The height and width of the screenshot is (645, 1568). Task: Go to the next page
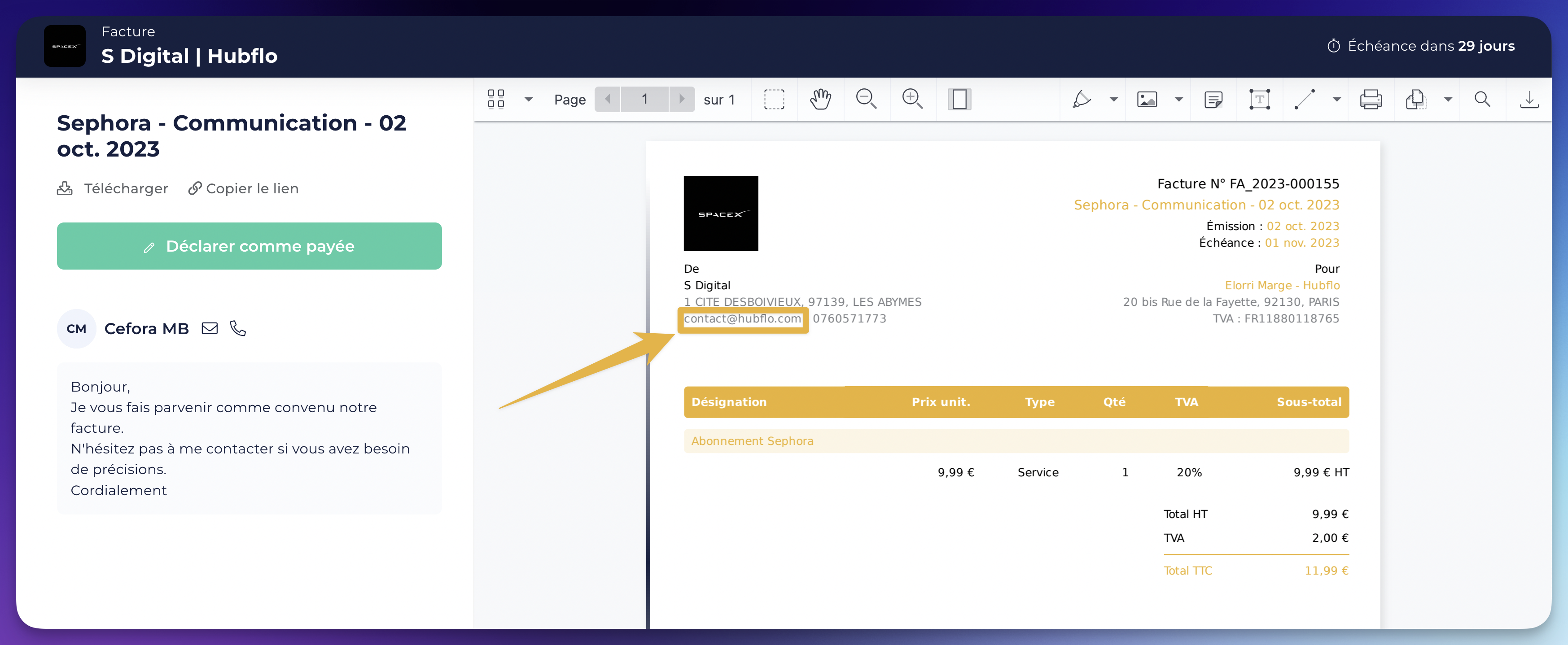pyautogui.click(x=682, y=99)
